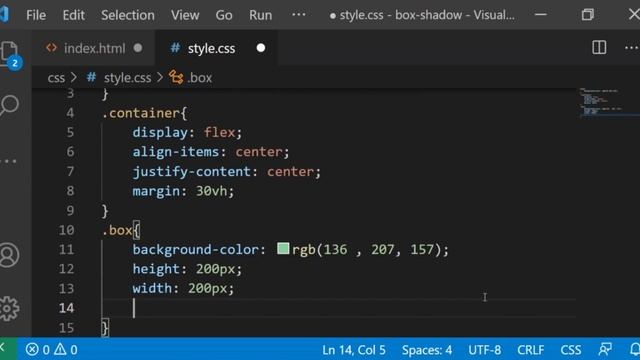
Task: Change indentation via Spaces: 4
Action: coord(427,350)
